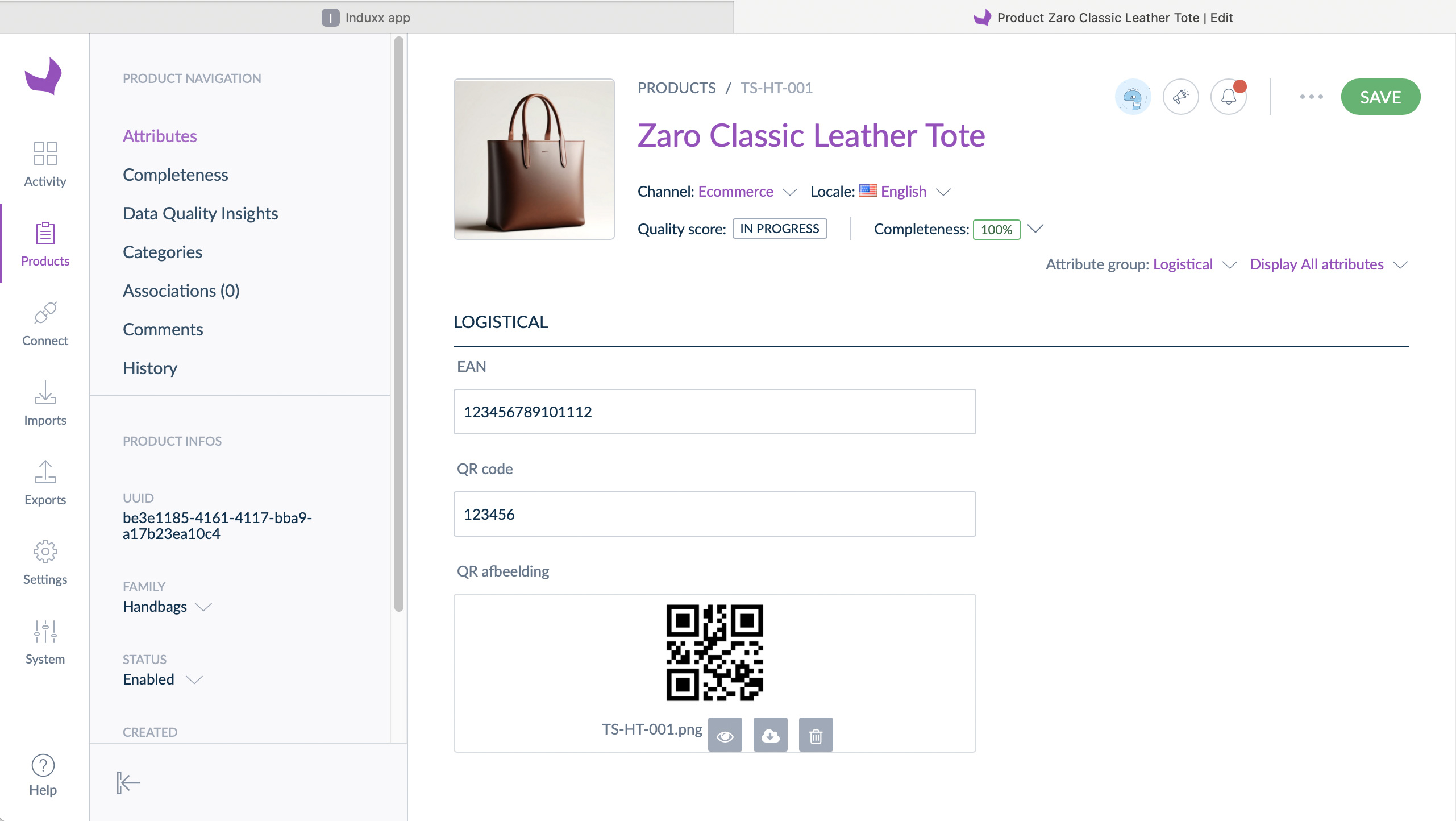The image size is (1456, 821).
Task: Open the Exports section
Action: coord(45,482)
